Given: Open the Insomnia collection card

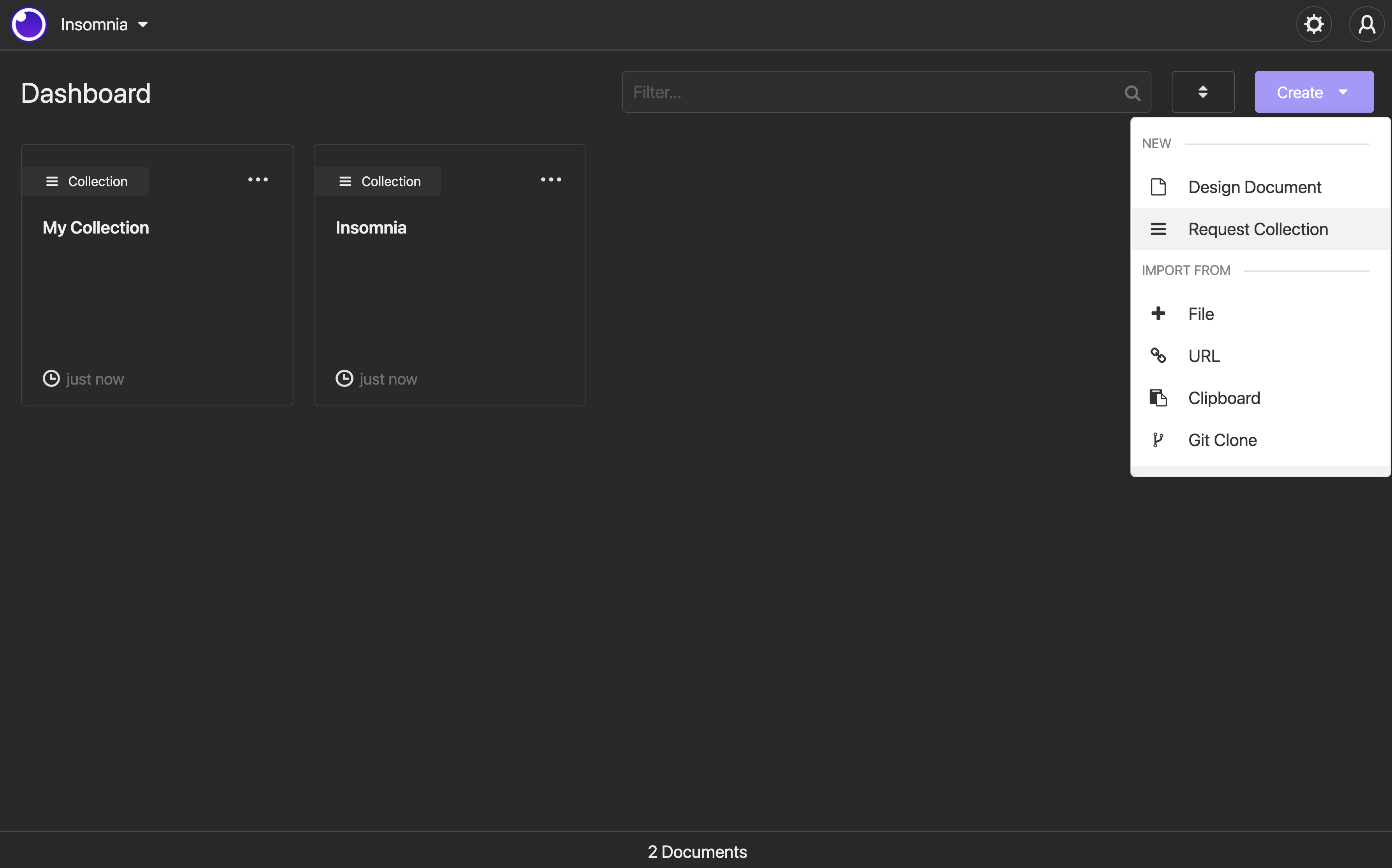Looking at the screenshot, I should [450, 275].
